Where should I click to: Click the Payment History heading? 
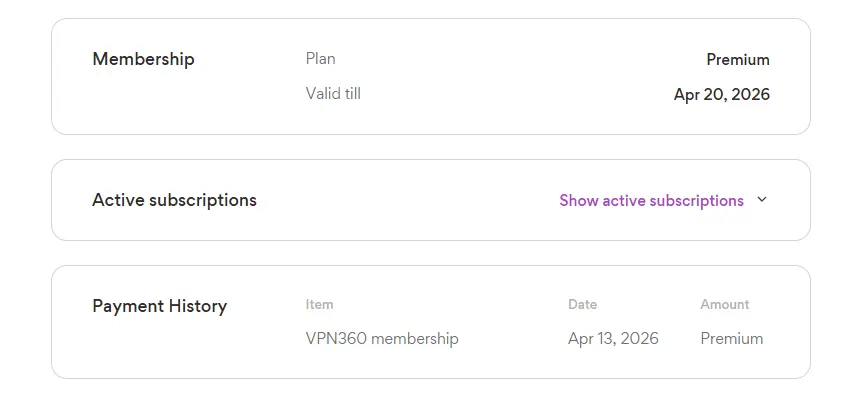click(160, 306)
